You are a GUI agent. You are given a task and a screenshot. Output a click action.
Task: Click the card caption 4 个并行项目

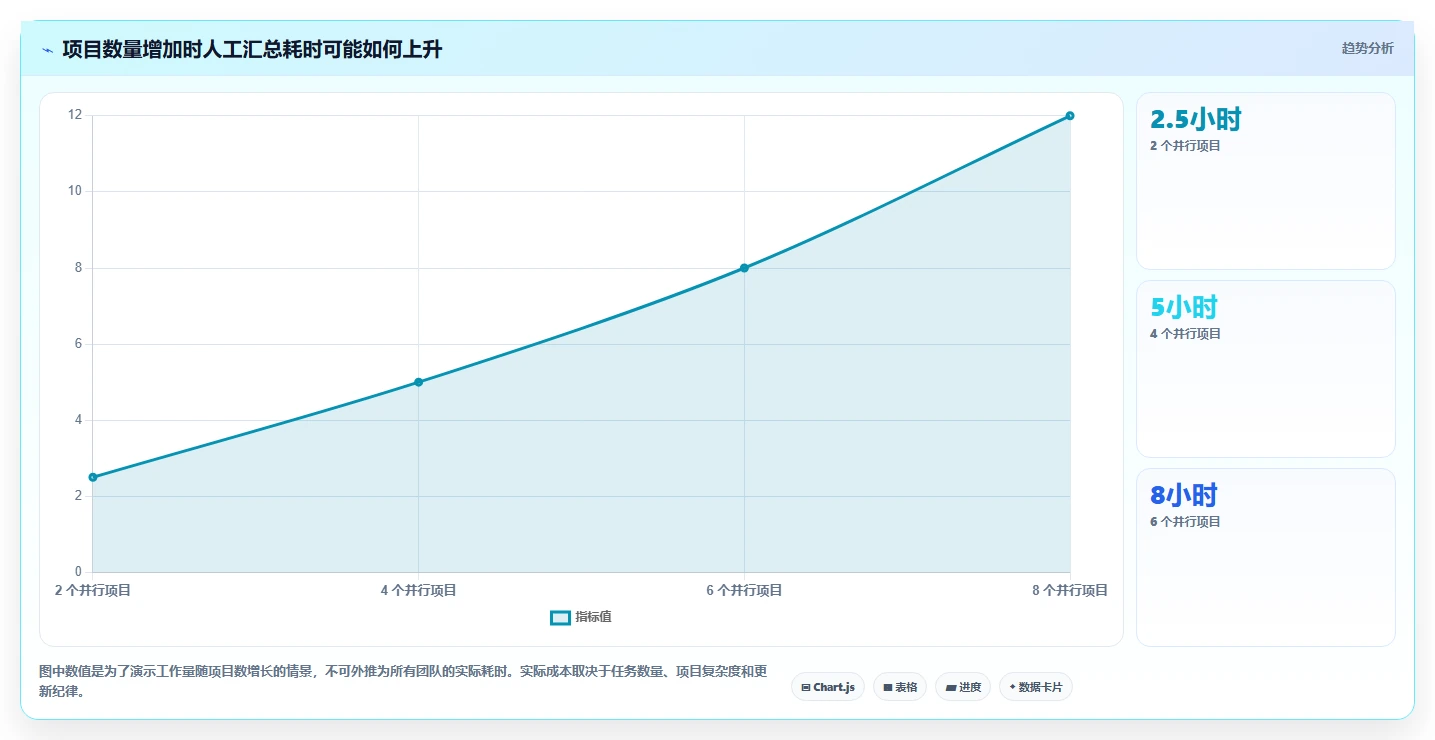pos(1185,334)
